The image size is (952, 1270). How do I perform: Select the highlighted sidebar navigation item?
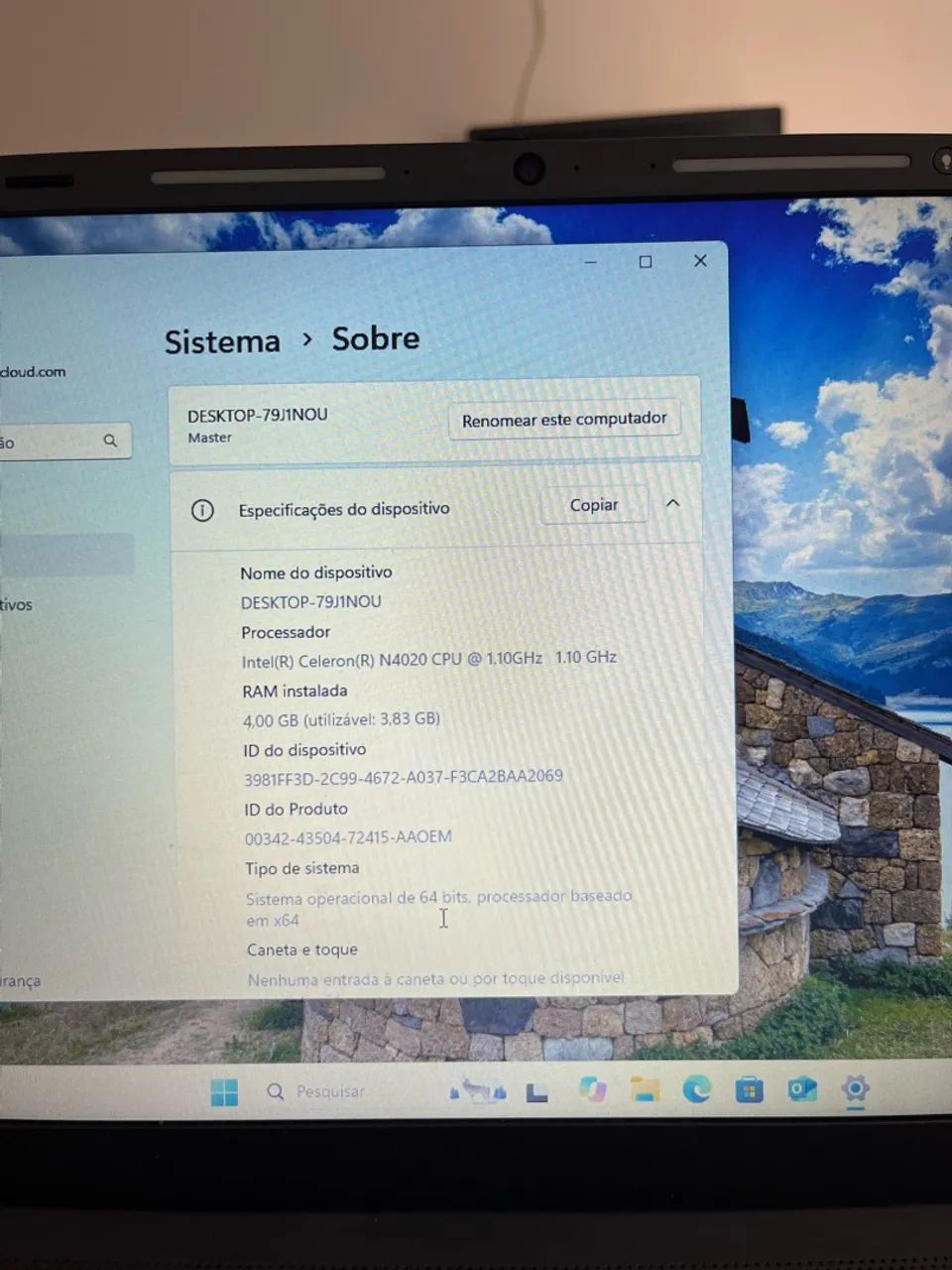[66, 555]
